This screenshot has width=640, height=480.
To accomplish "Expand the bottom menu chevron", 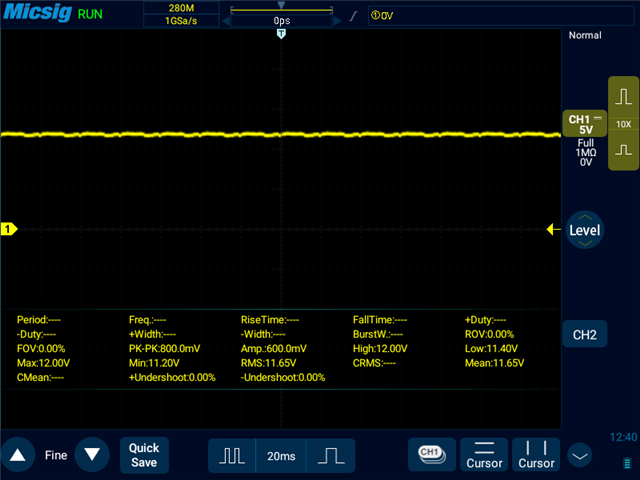I will pos(580,456).
